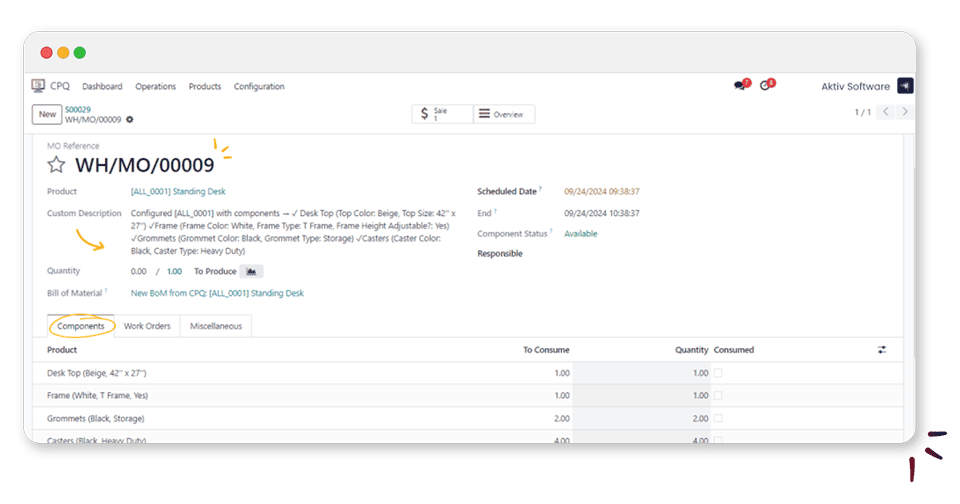The image size is (960, 504).
Task: Click the CPQ app home icon
Action: coord(39,86)
